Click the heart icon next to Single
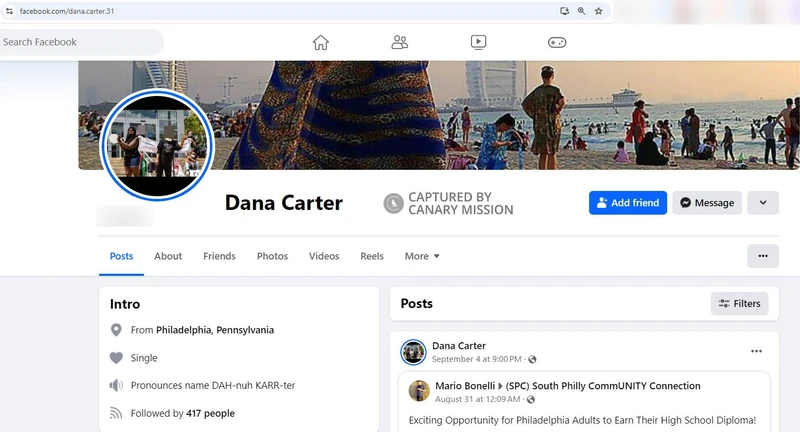The image size is (800, 432). point(116,358)
